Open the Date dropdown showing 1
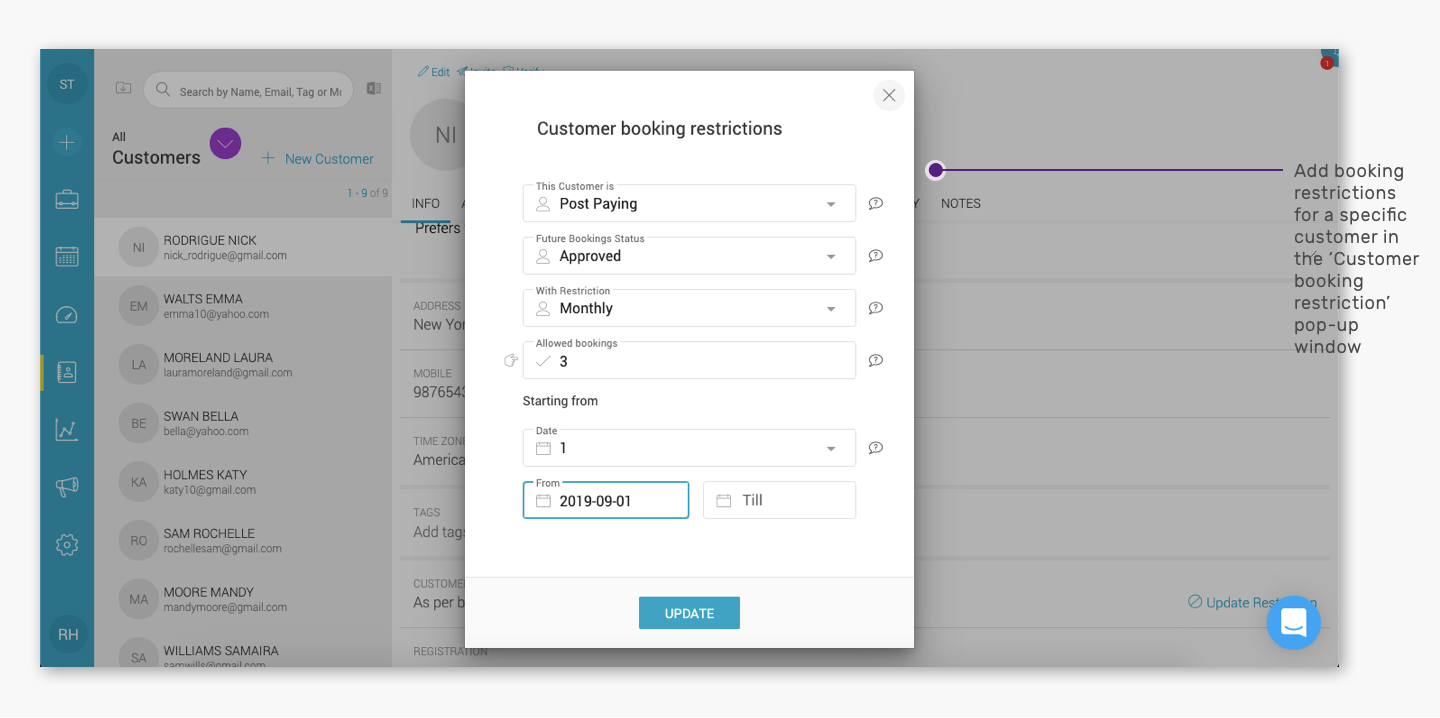Screen dimensions: 1440x718 click(689, 448)
